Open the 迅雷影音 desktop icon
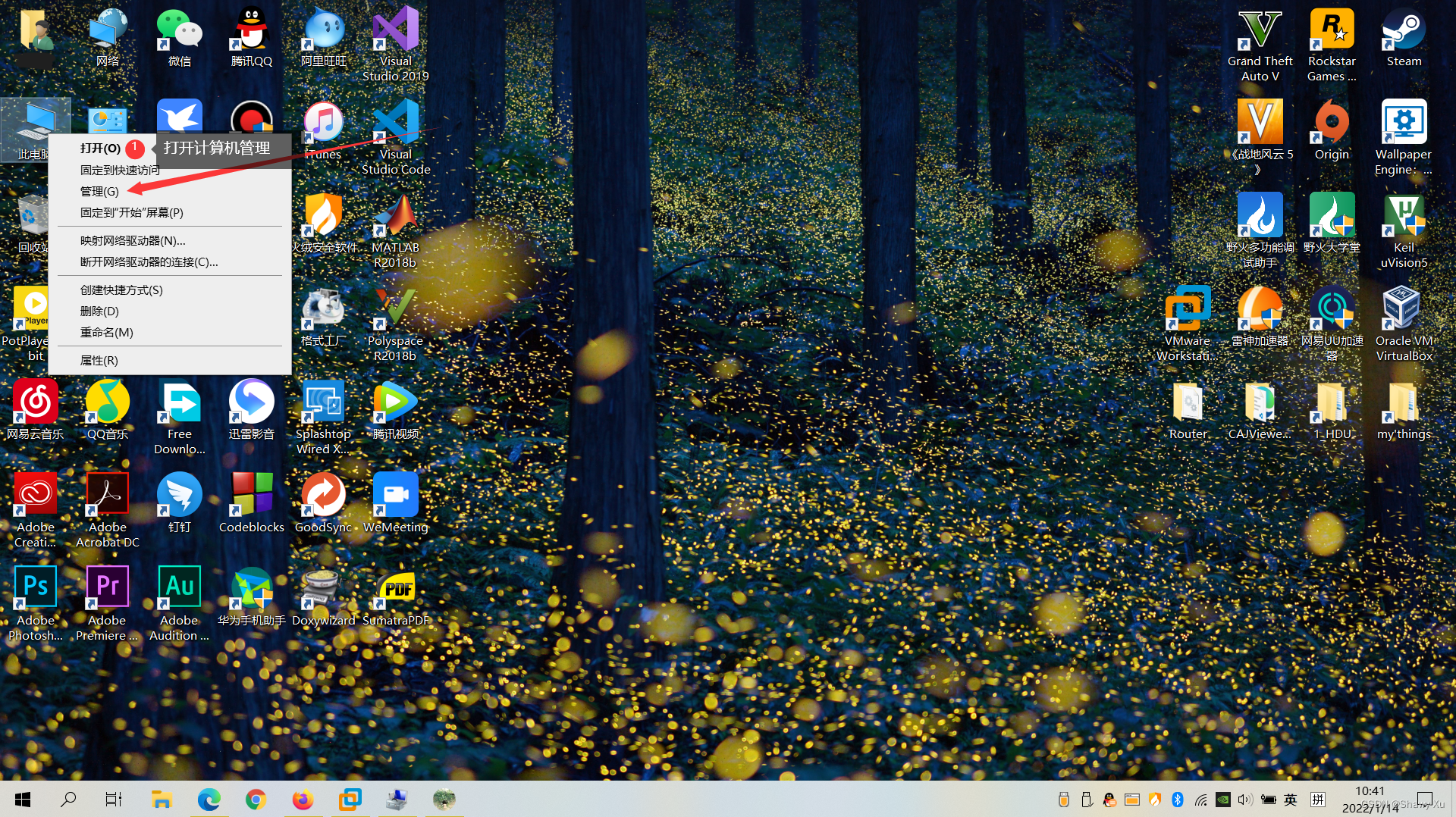The image size is (1456, 817). (x=252, y=410)
